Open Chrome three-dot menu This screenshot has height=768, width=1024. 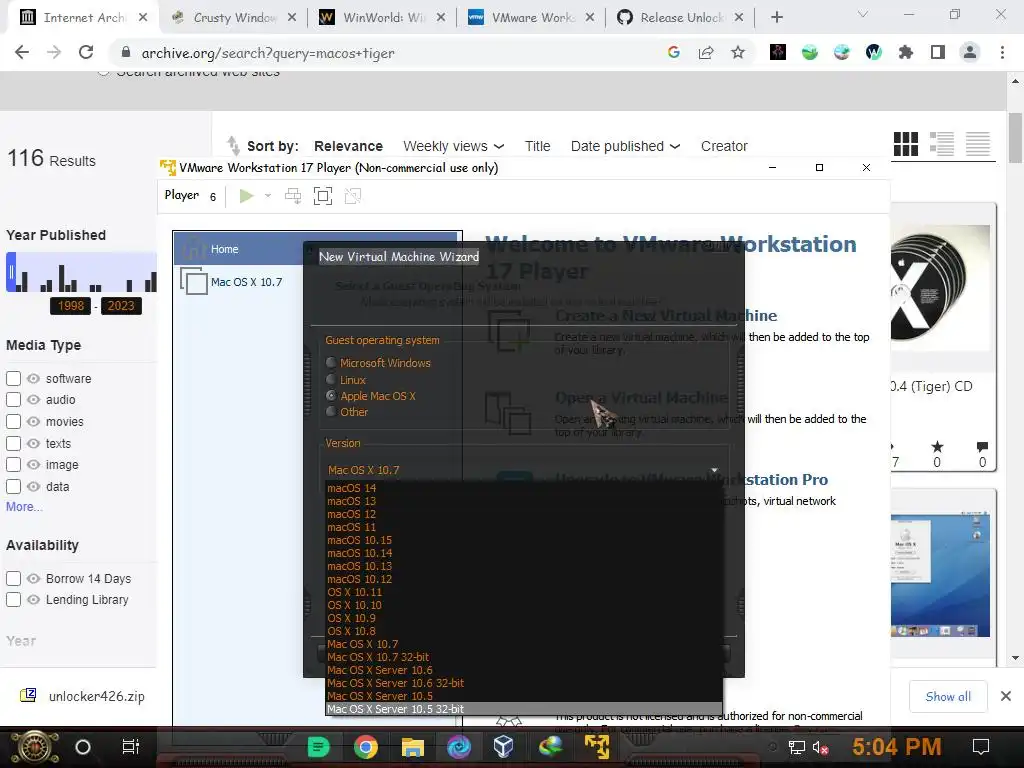(x=1002, y=53)
